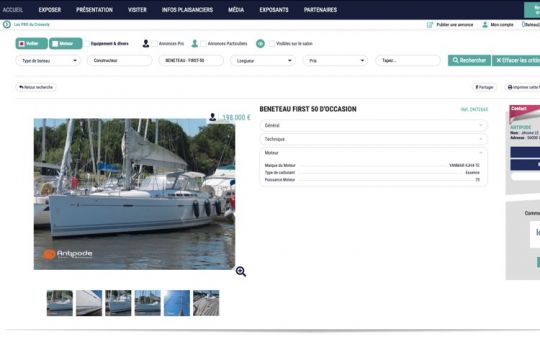Click the dark person icon beside Annonces Pro

coord(146,43)
